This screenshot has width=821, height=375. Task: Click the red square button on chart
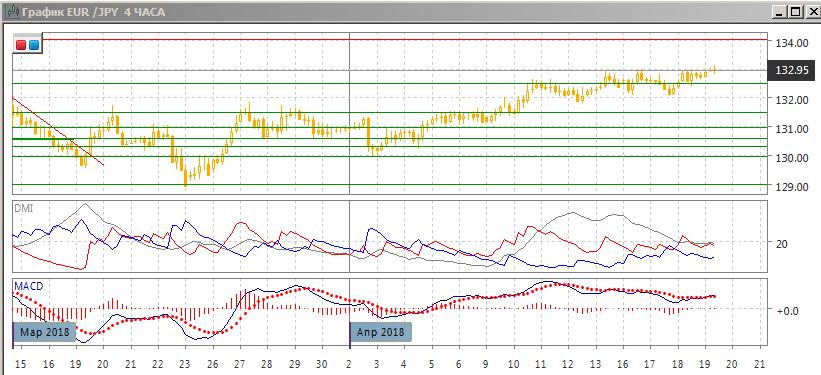[21, 45]
